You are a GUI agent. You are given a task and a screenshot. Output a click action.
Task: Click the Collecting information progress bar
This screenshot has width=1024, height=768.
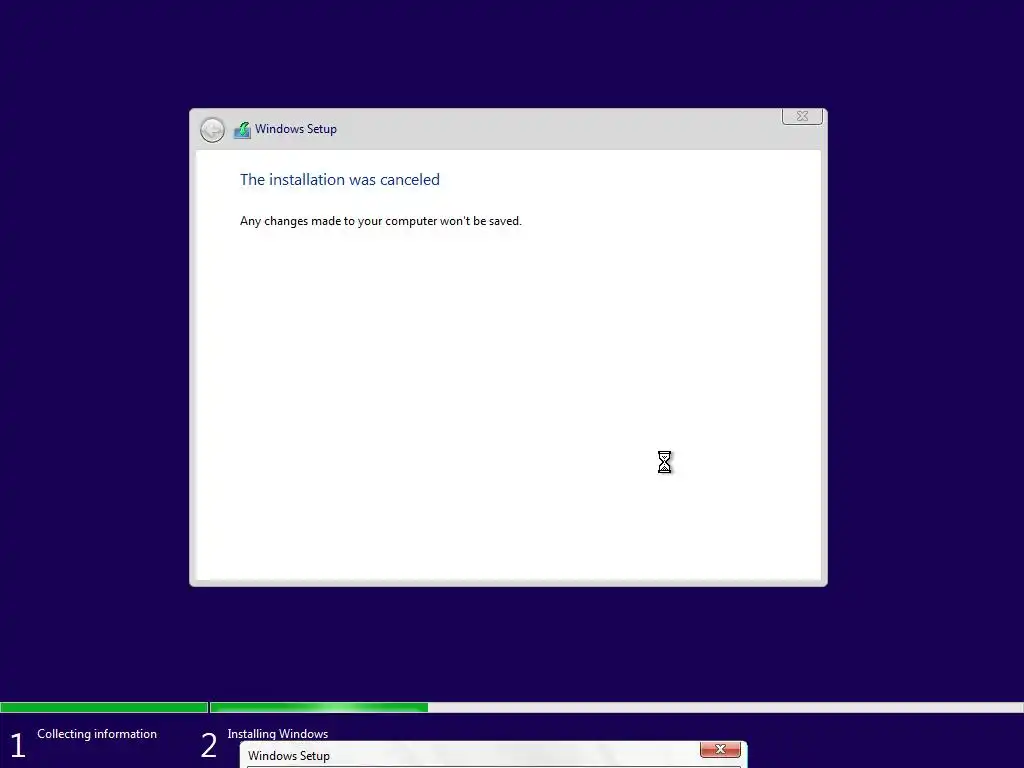[104, 707]
